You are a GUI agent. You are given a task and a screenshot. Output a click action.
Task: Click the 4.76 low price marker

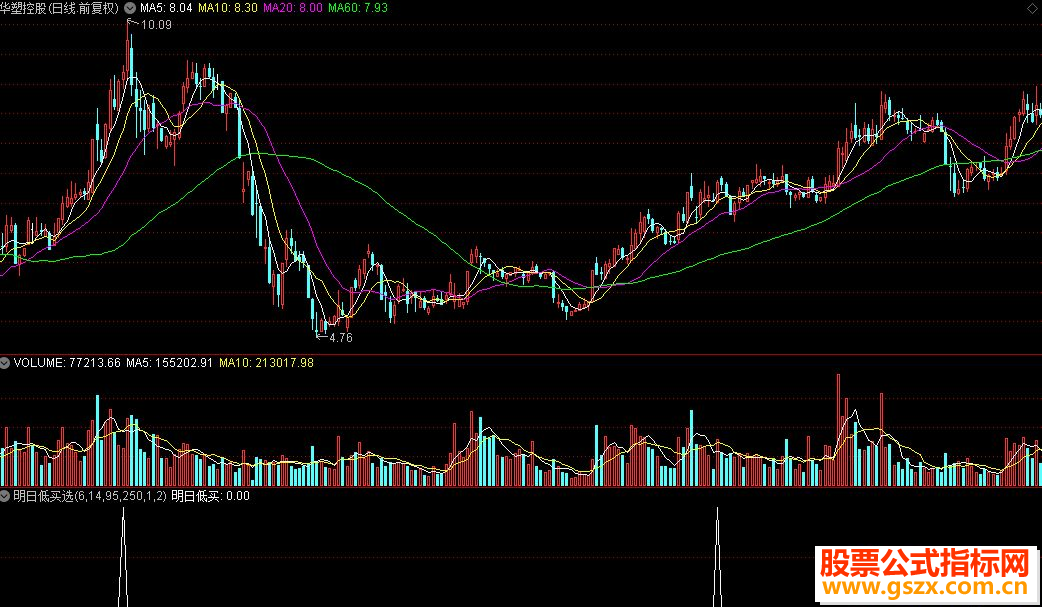pyautogui.click(x=341, y=338)
